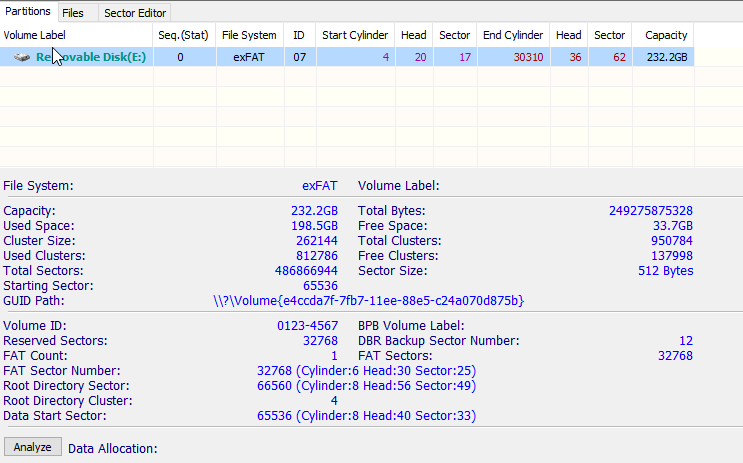The height and width of the screenshot is (463, 743).
Task: Click Head header right of Start Cylinder
Action: 413,35
